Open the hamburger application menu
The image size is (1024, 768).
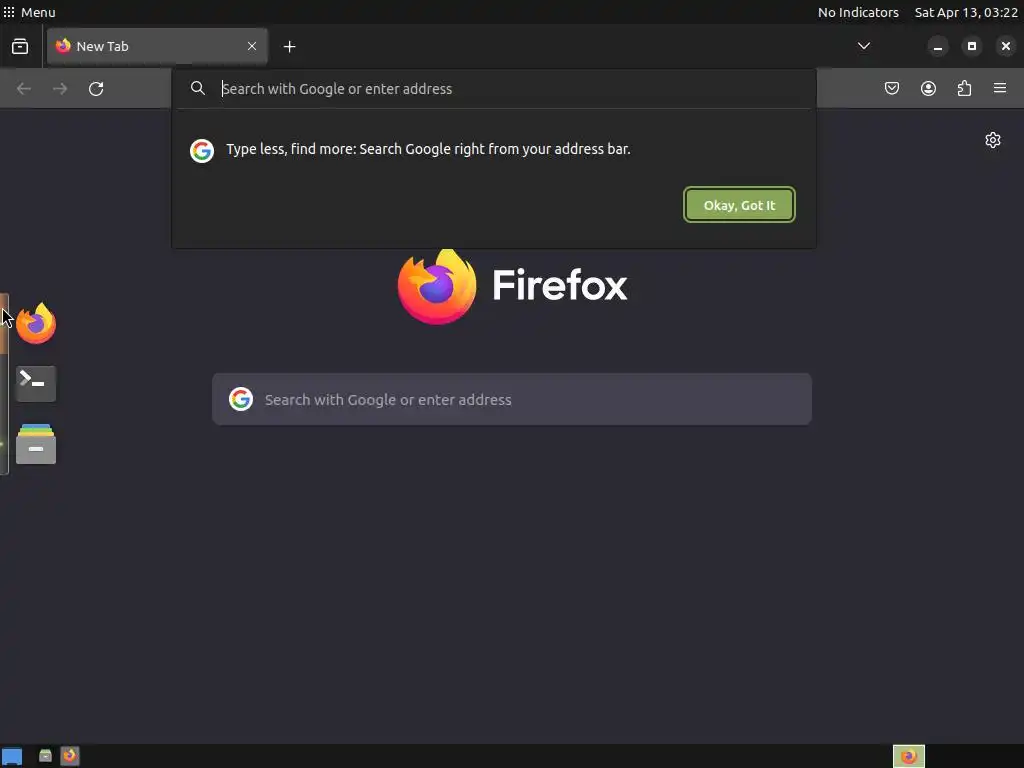coord(1000,88)
